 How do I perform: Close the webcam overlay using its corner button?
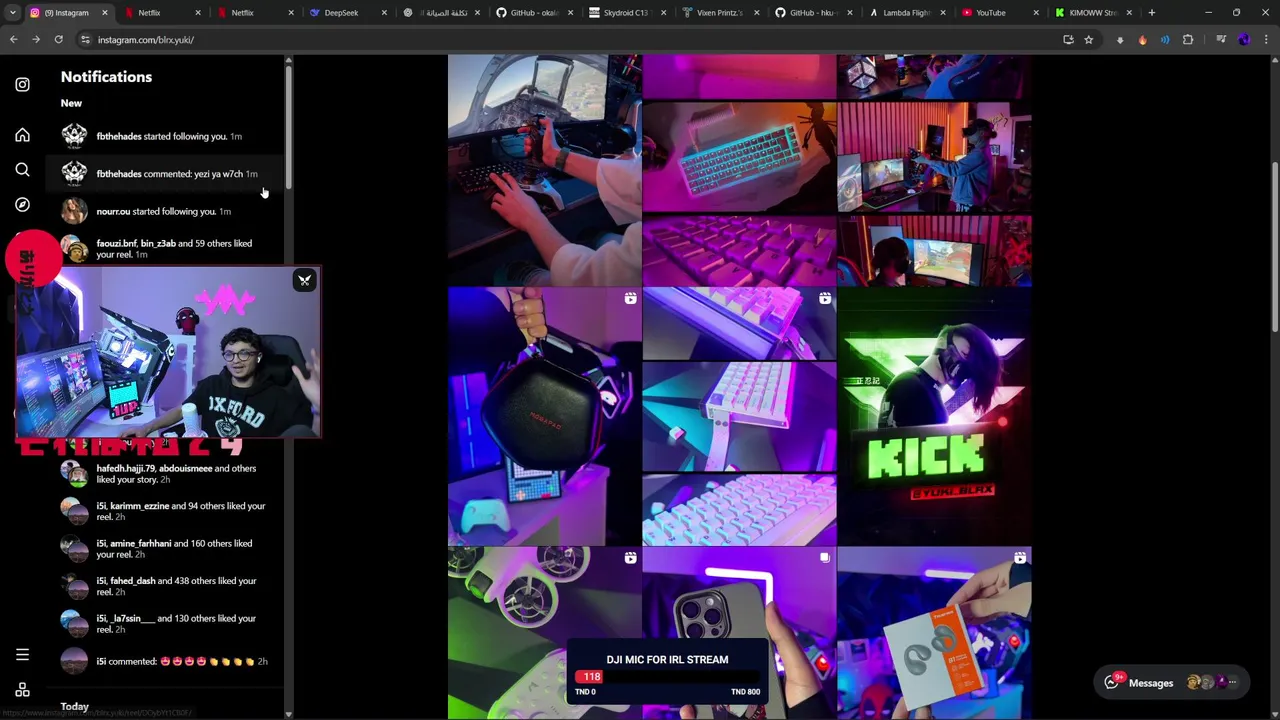pos(305,280)
